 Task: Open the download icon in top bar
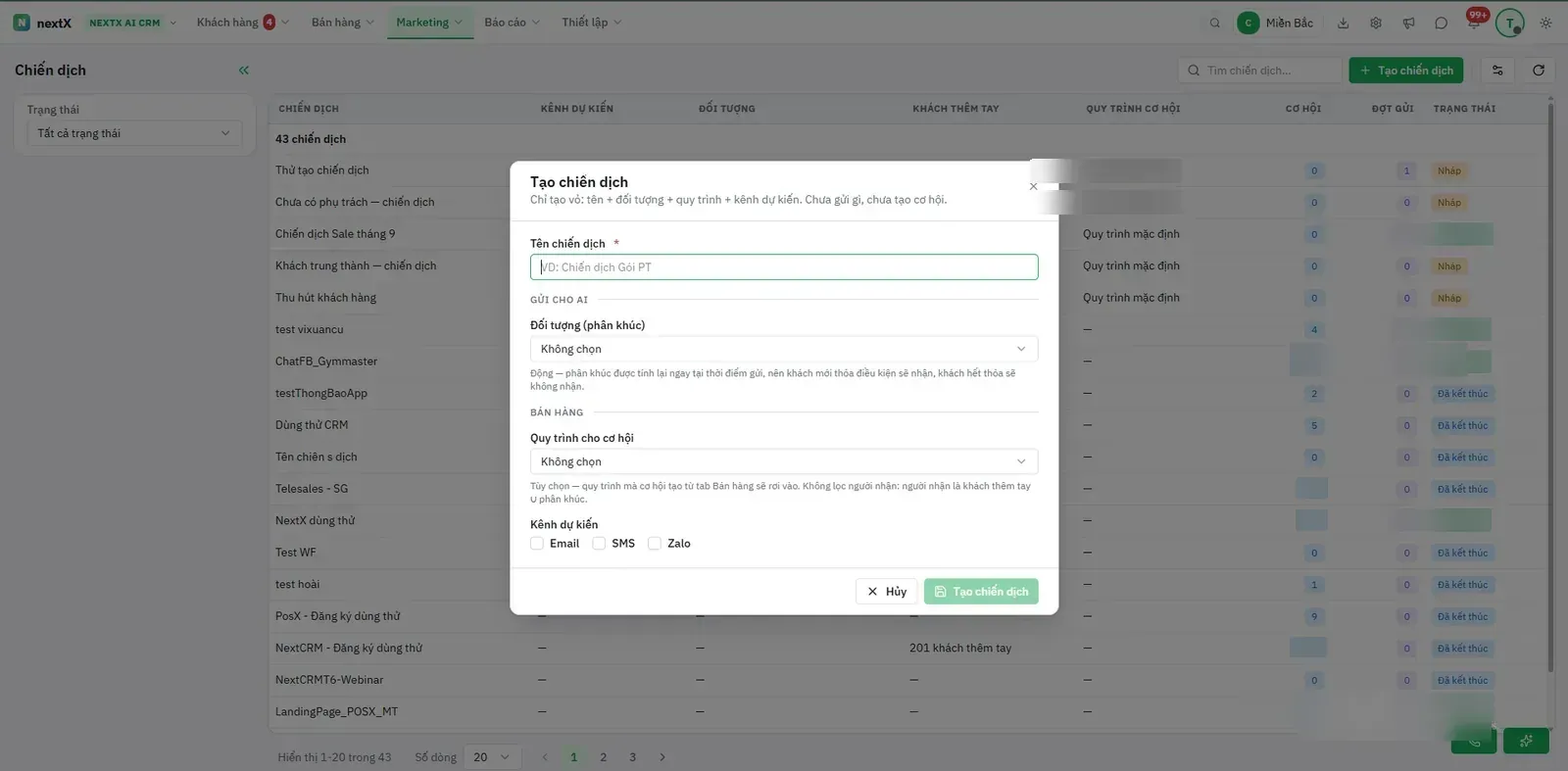[x=1344, y=23]
